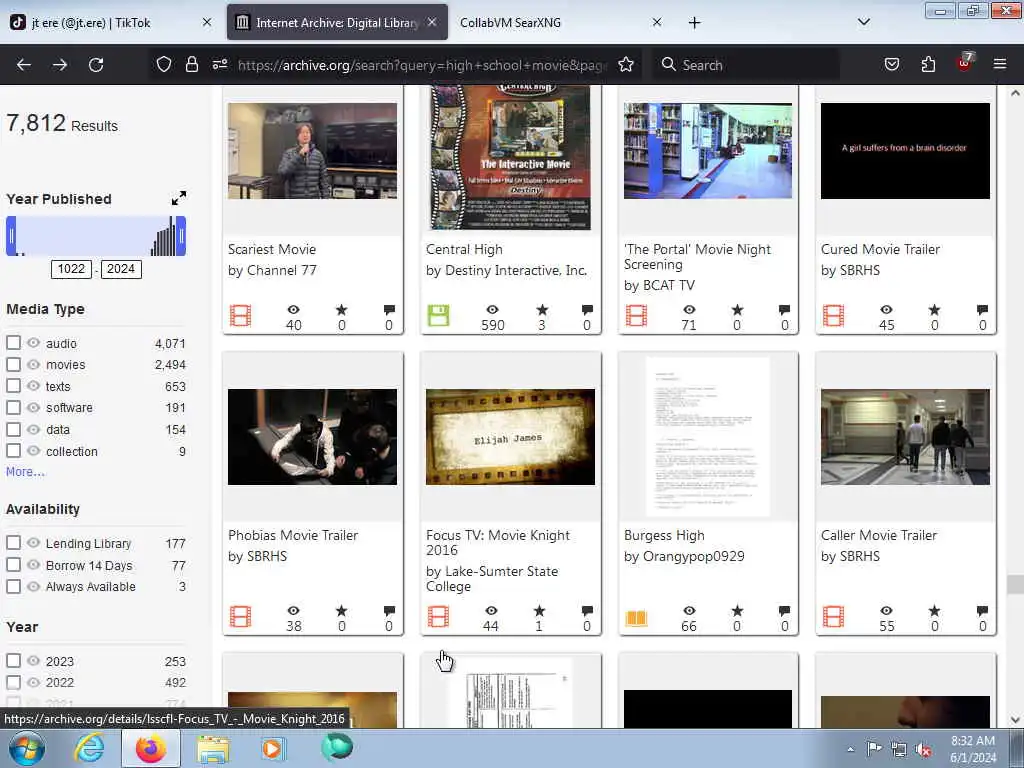The image size is (1024, 768).
Task: Check the software media type filter
Action: pyautogui.click(x=14, y=408)
